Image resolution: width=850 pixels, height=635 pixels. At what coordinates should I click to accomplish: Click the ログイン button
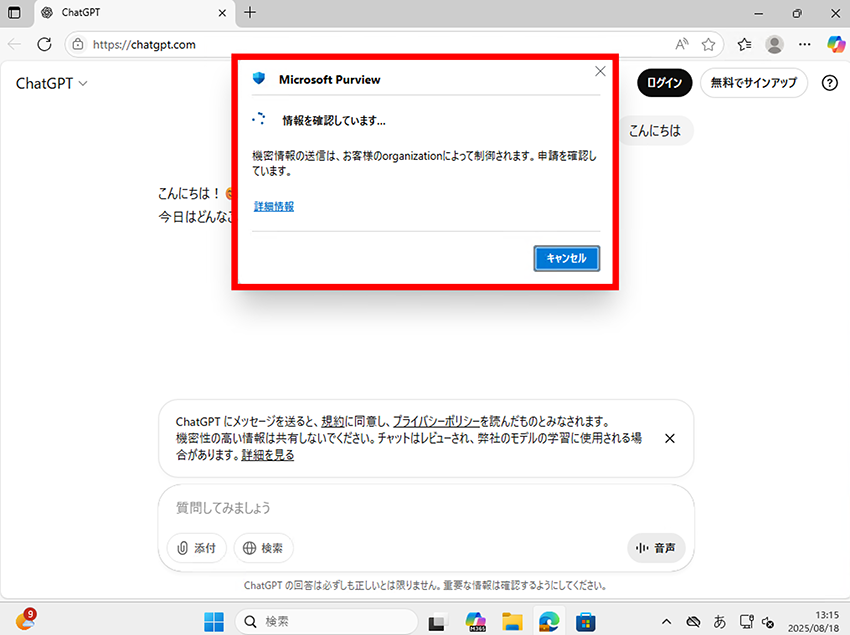pyautogui.click(x=664, y=83)
